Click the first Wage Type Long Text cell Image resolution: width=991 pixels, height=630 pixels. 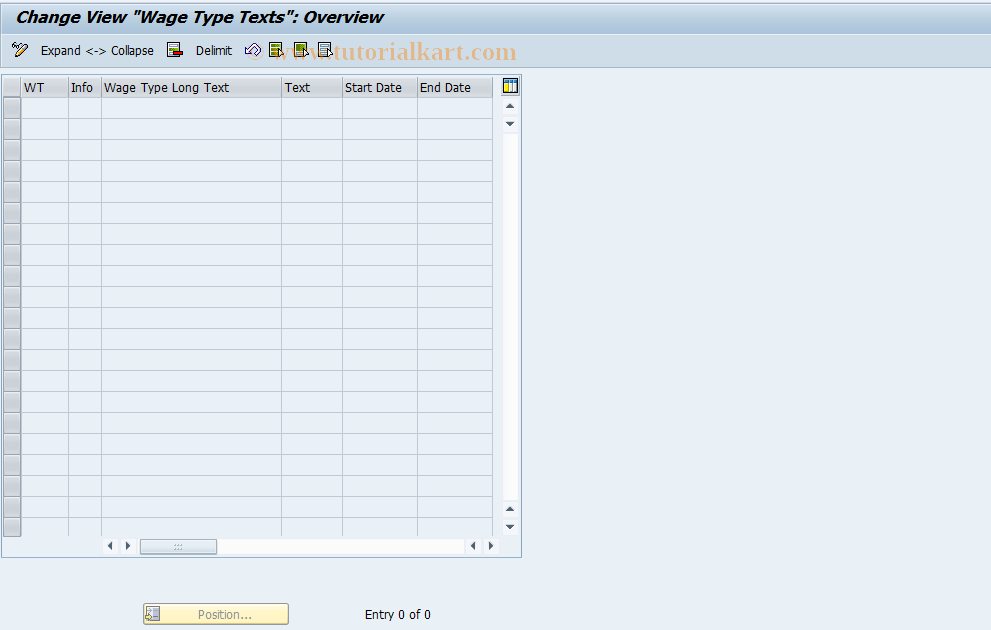pos(192,108)
